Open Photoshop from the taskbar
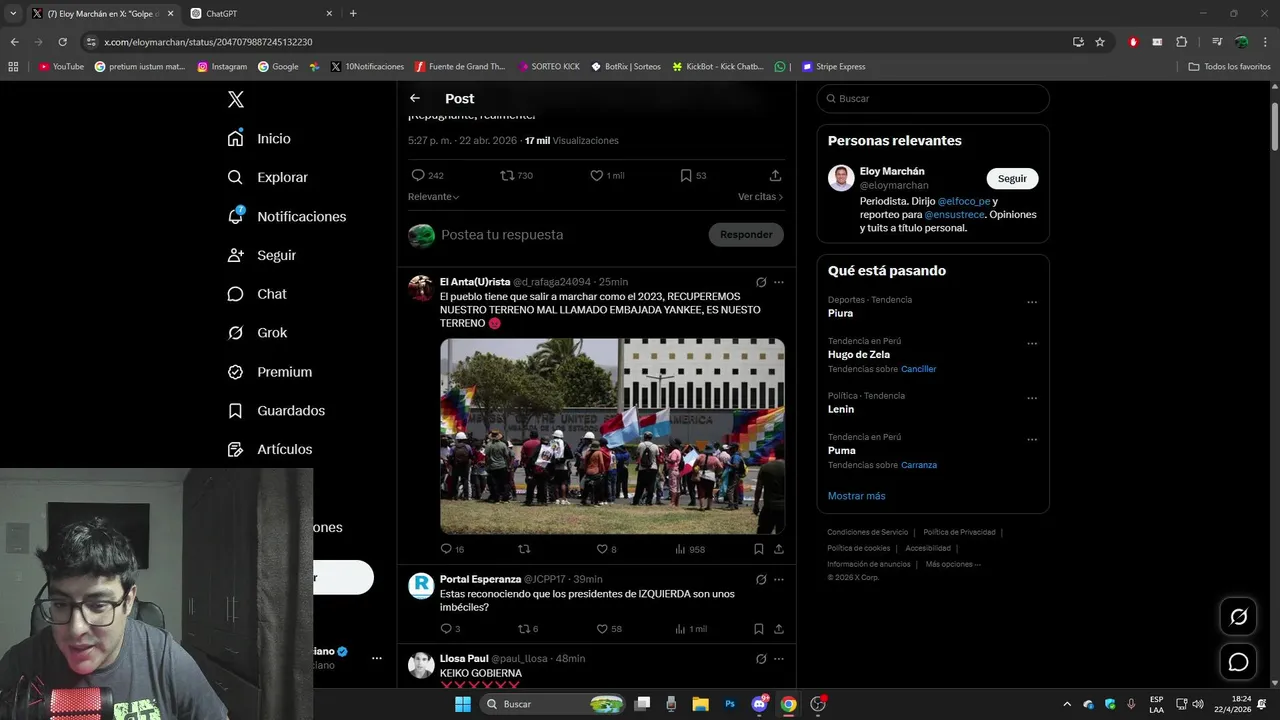This screenshot has height=720, width=1280. (x=731, y=704)
